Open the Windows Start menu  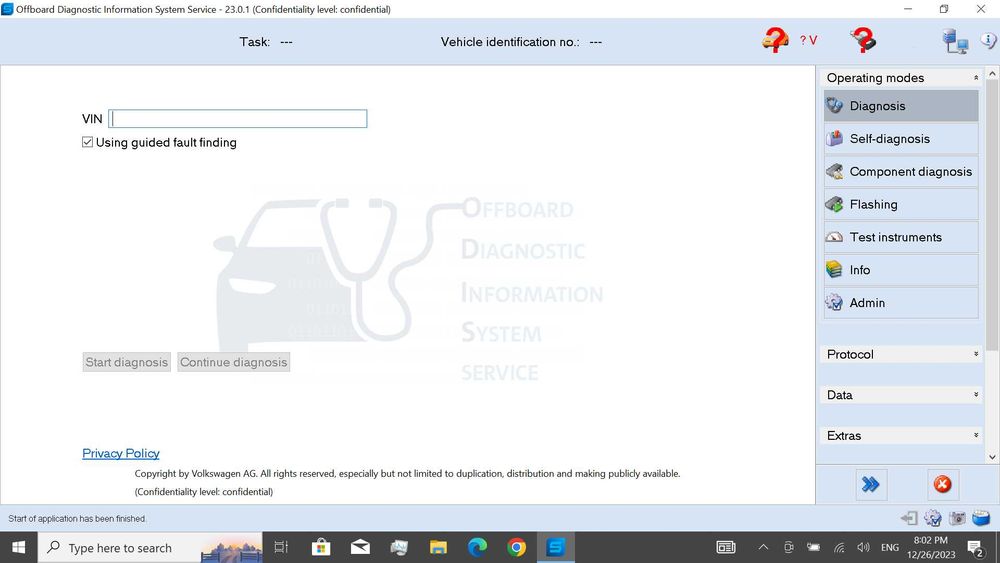[18, 548]
